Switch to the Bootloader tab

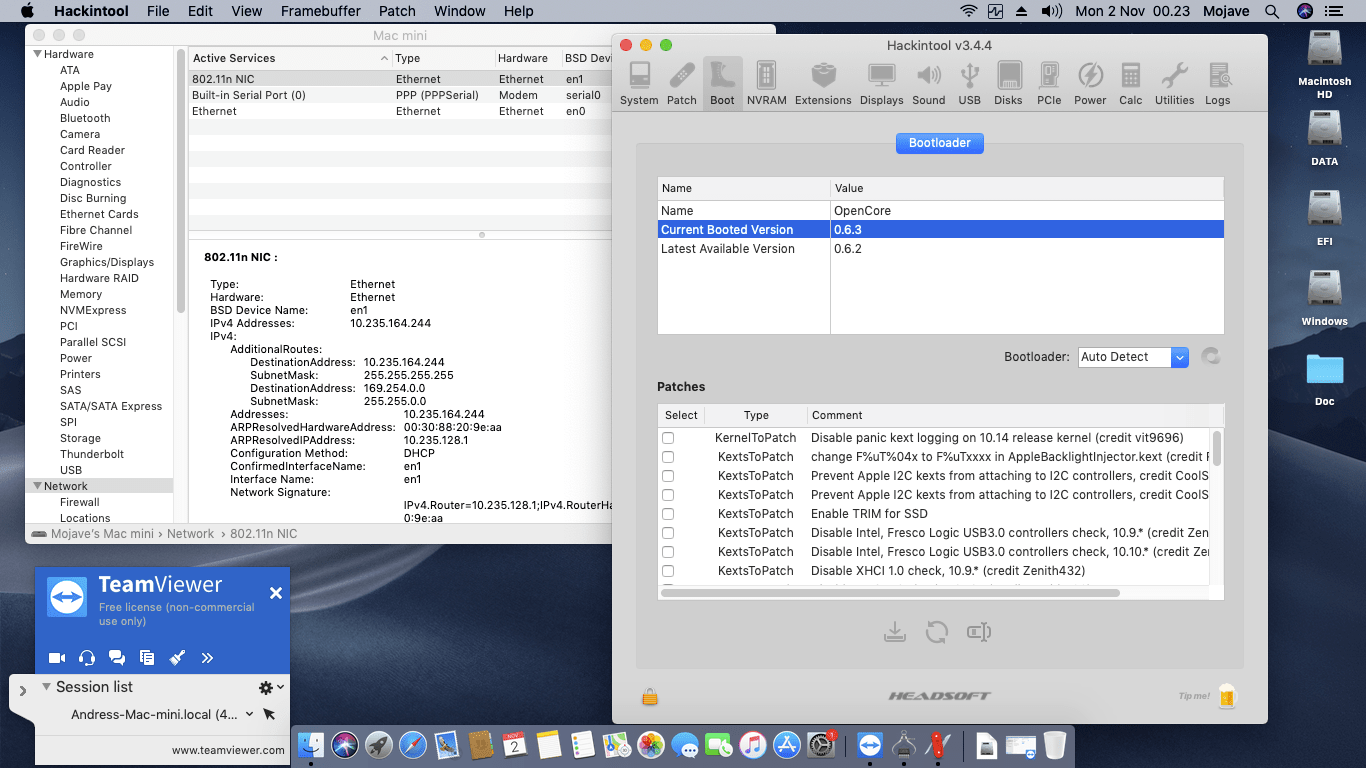tap(939, 143)
